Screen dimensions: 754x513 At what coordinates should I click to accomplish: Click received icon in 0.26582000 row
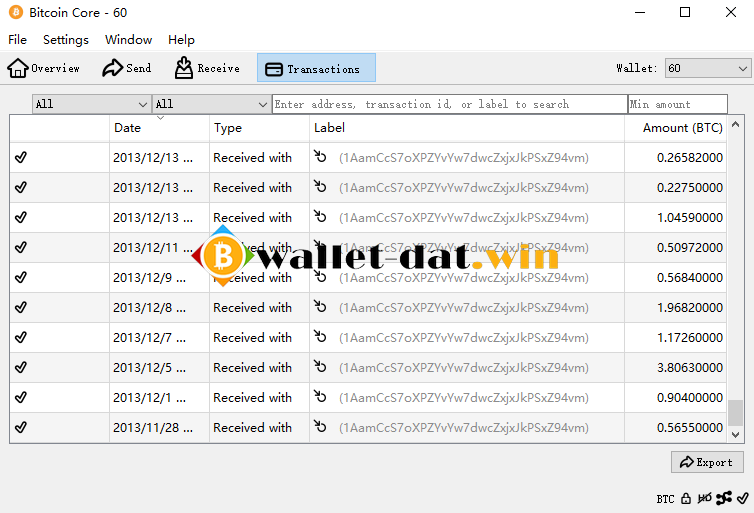(320, 156)
